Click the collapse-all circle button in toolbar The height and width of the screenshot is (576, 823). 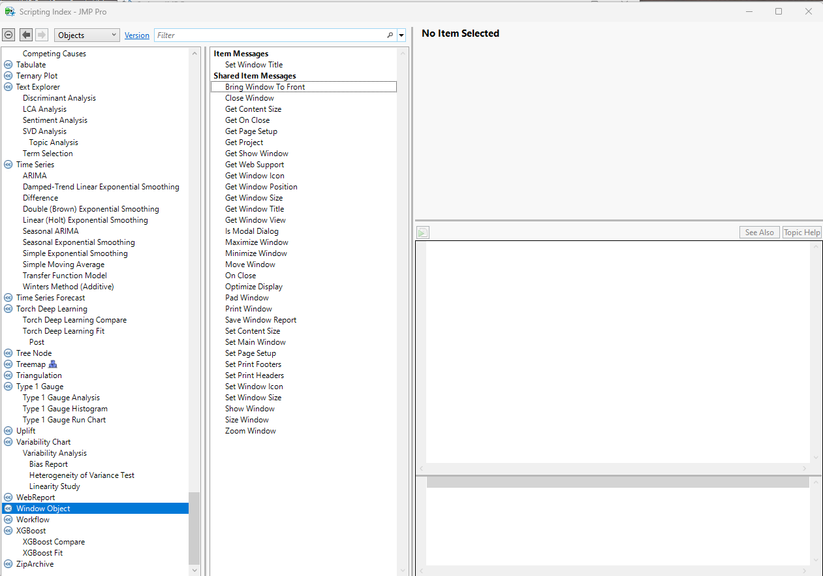[8, 35]
